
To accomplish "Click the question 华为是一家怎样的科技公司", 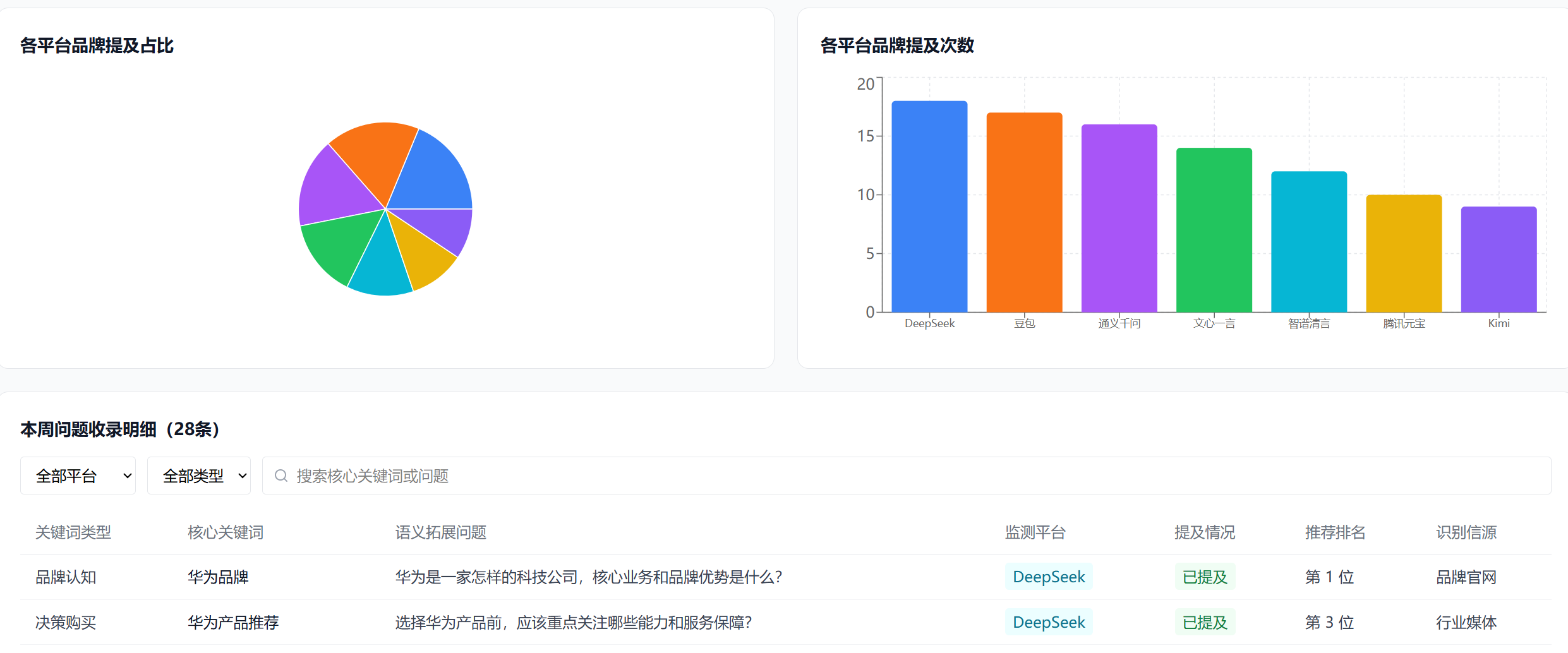I will [x=589, y=577].
